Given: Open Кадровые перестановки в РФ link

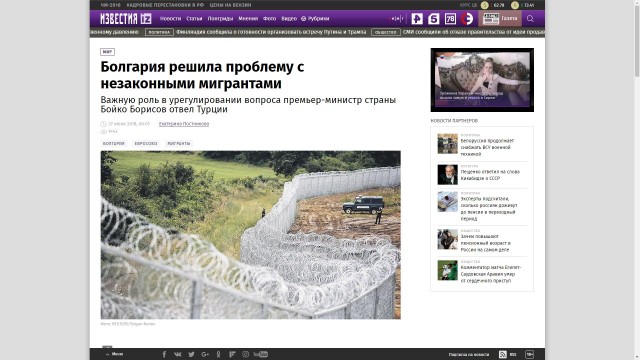Looking at the screenshot, I should pos(165,5).
